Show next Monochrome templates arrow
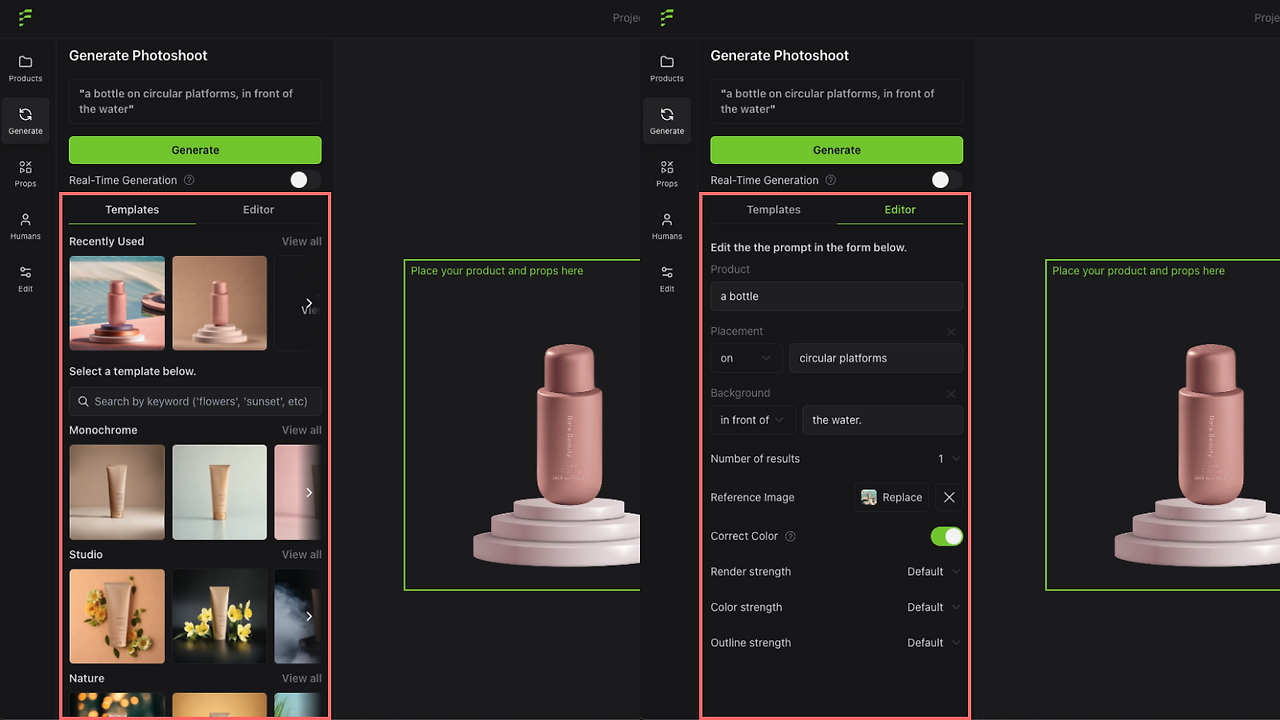1280x720 pixels. click(x=309, y=492)
